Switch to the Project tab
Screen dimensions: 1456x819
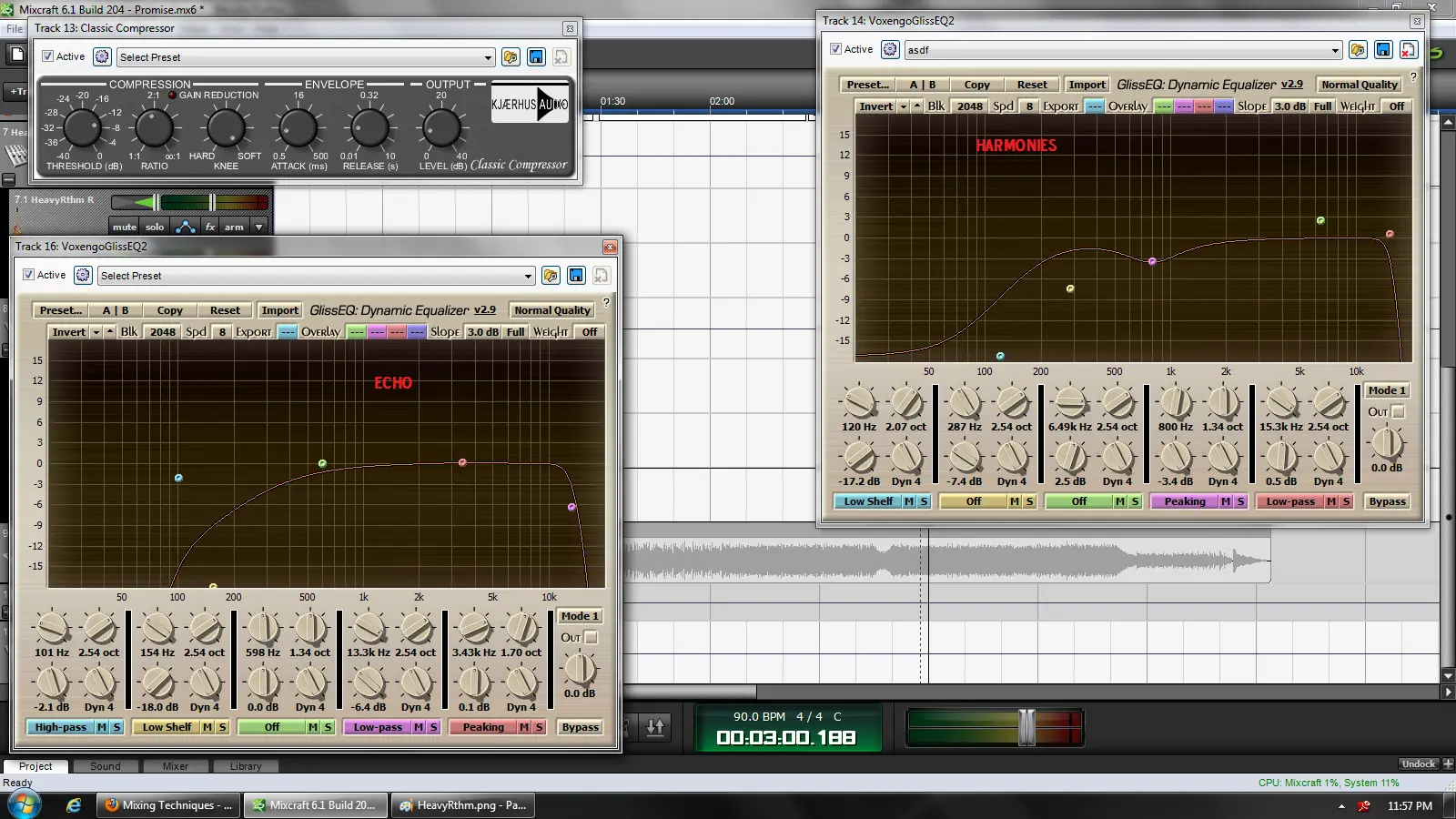coord(35,766)
